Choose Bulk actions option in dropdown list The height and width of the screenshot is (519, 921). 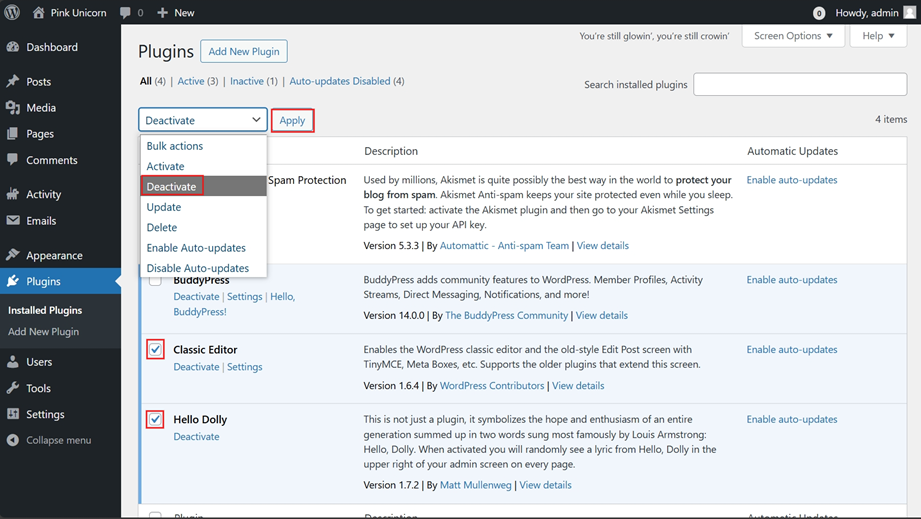coord(203,146)
